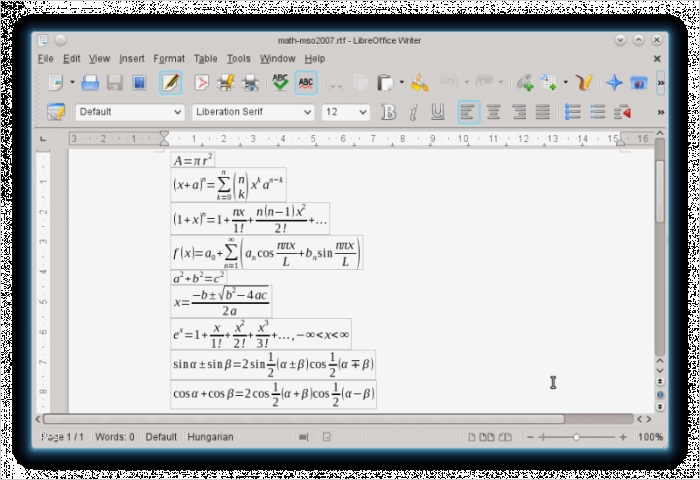The width and height of the screenshot is (700, 480).
Task: Select Justified alignment
Action: click(543, 112)
